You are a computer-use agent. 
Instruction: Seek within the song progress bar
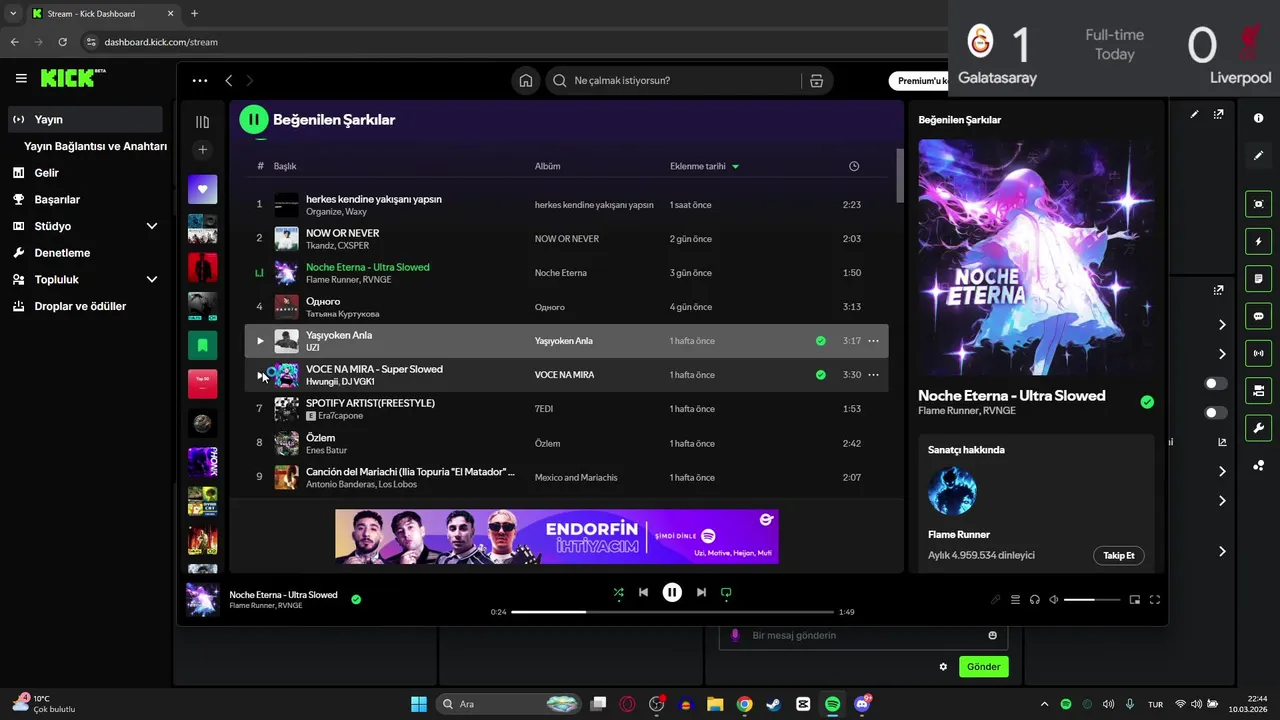click(x=672, y=612)
